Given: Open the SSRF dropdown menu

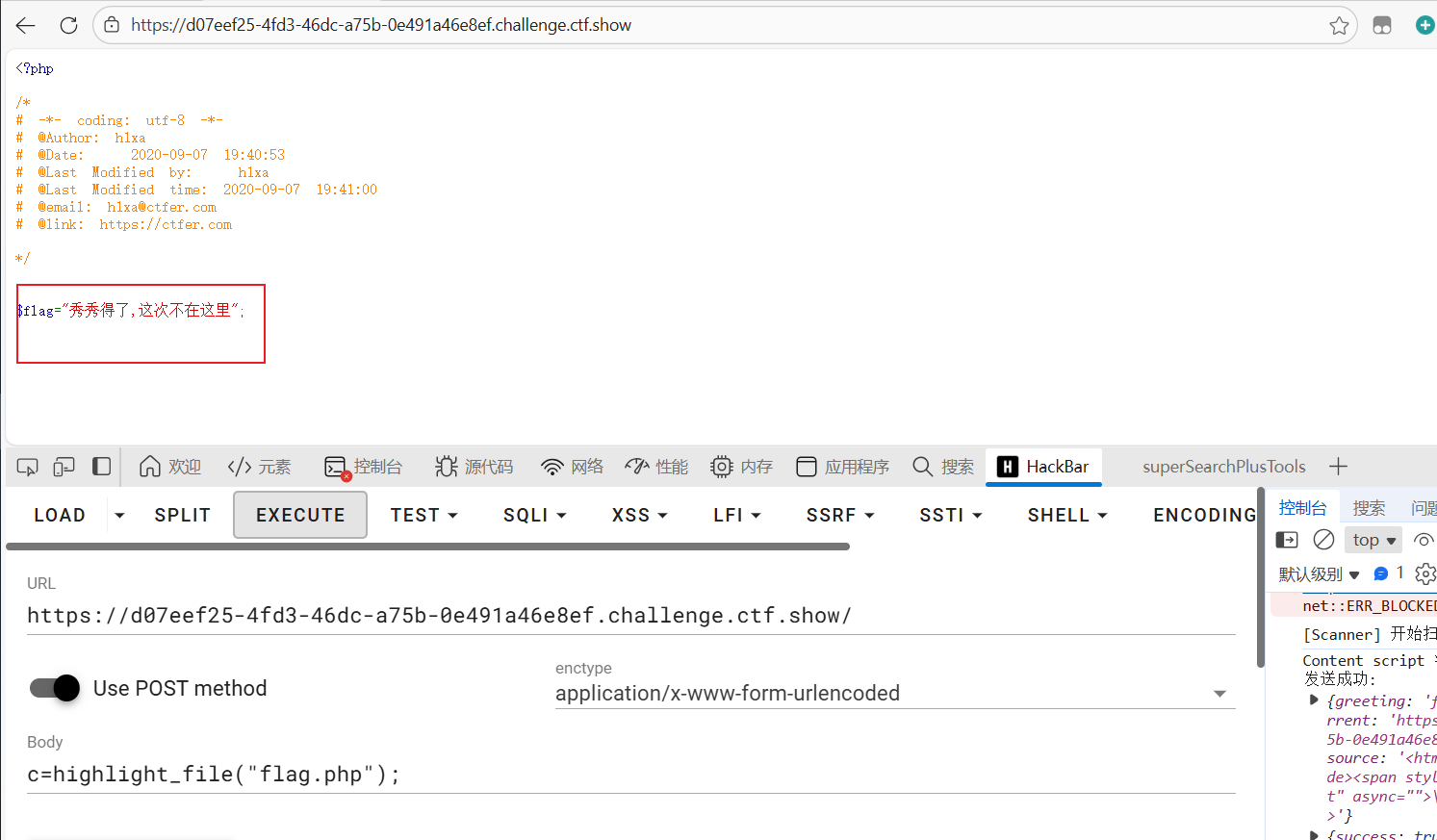Looking at the screenshot, I should 840,515.
